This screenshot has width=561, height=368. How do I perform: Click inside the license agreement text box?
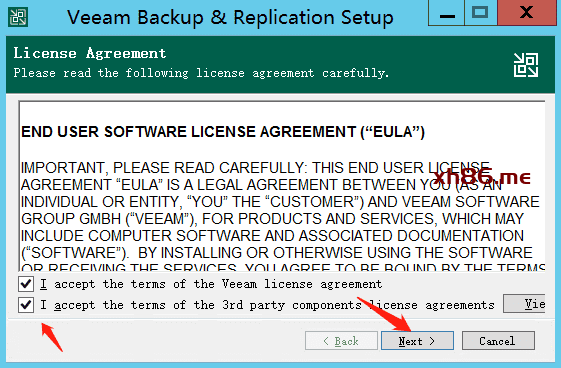282,186
